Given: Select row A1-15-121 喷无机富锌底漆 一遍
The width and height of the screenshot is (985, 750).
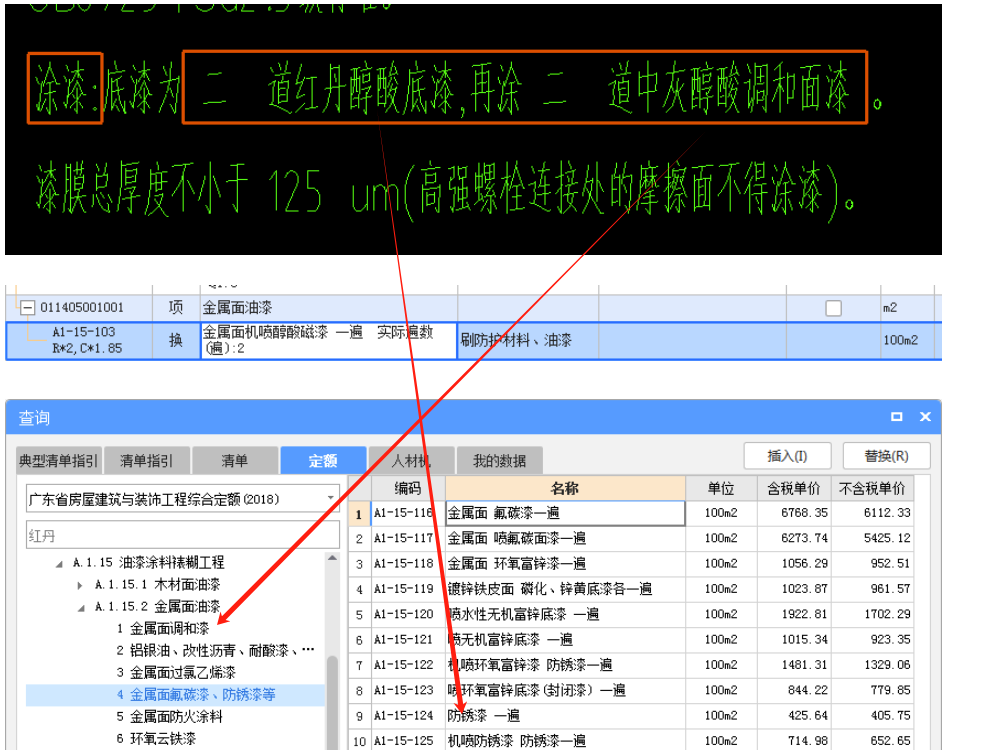Looking at the screenshot, I should [x=630, y=639].
